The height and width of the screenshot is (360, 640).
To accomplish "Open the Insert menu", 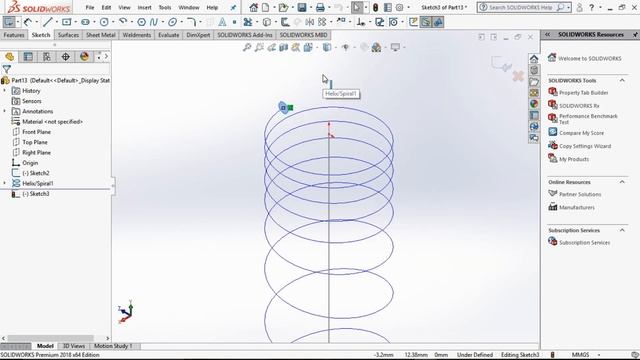I will pos(144,7).
